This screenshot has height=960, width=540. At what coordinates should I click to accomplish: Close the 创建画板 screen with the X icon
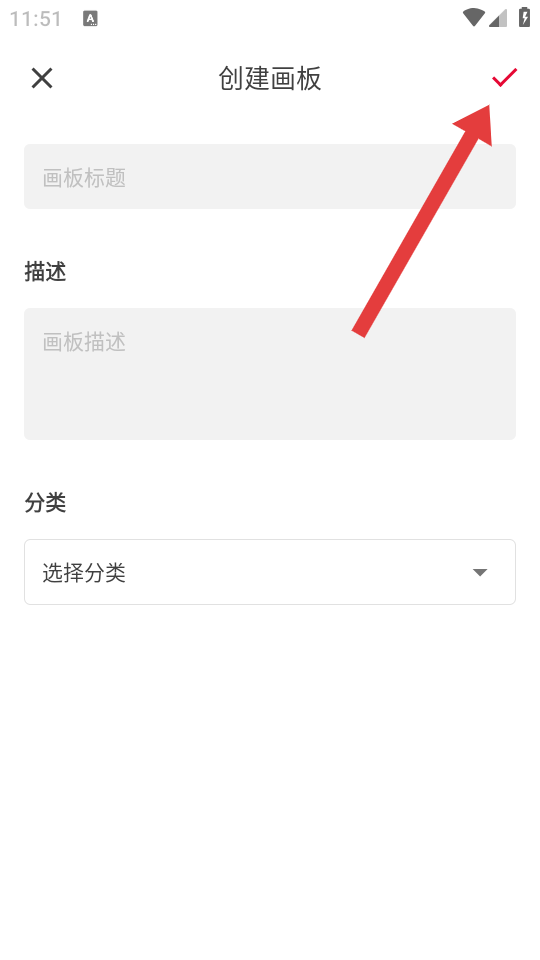click(x=42, y=78)
